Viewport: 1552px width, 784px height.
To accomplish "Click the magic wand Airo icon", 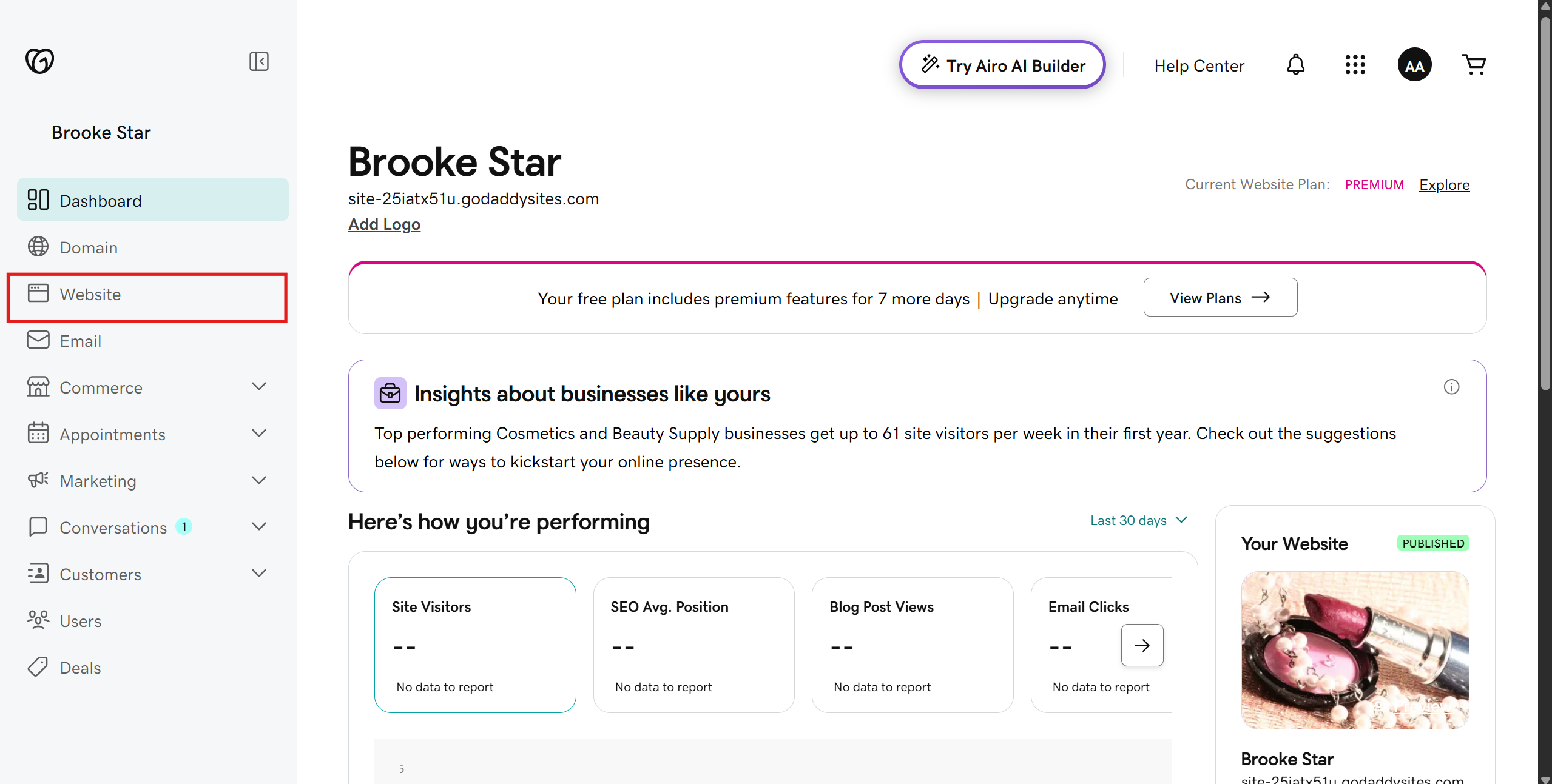I will [930, 64].
